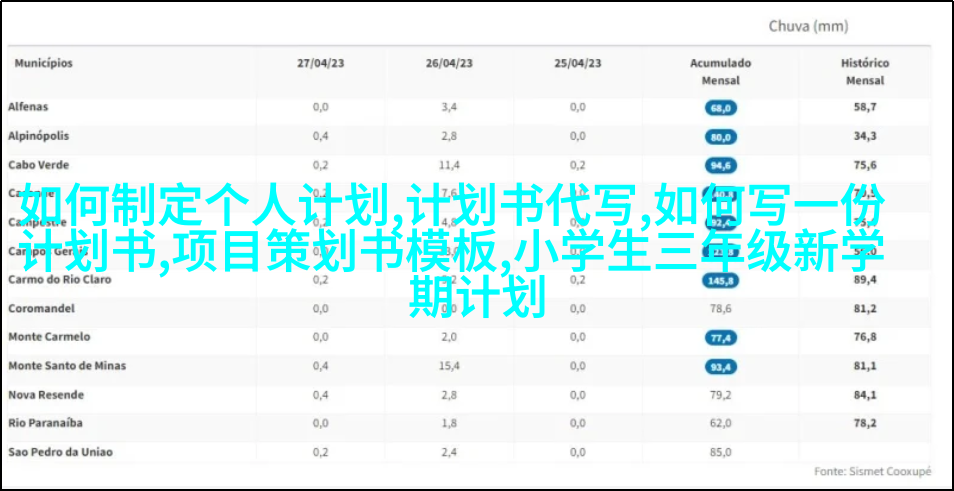954x491 pixels.
Task: Click the 68,0 badge for Alfenas
Action: coord(720,108)
